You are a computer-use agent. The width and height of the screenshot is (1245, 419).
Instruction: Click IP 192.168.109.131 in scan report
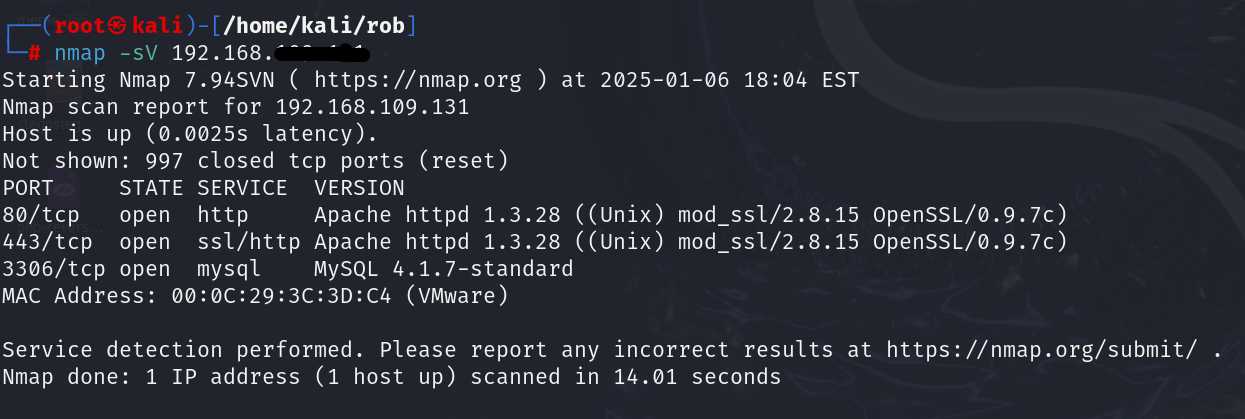click(x=372, y=106)
